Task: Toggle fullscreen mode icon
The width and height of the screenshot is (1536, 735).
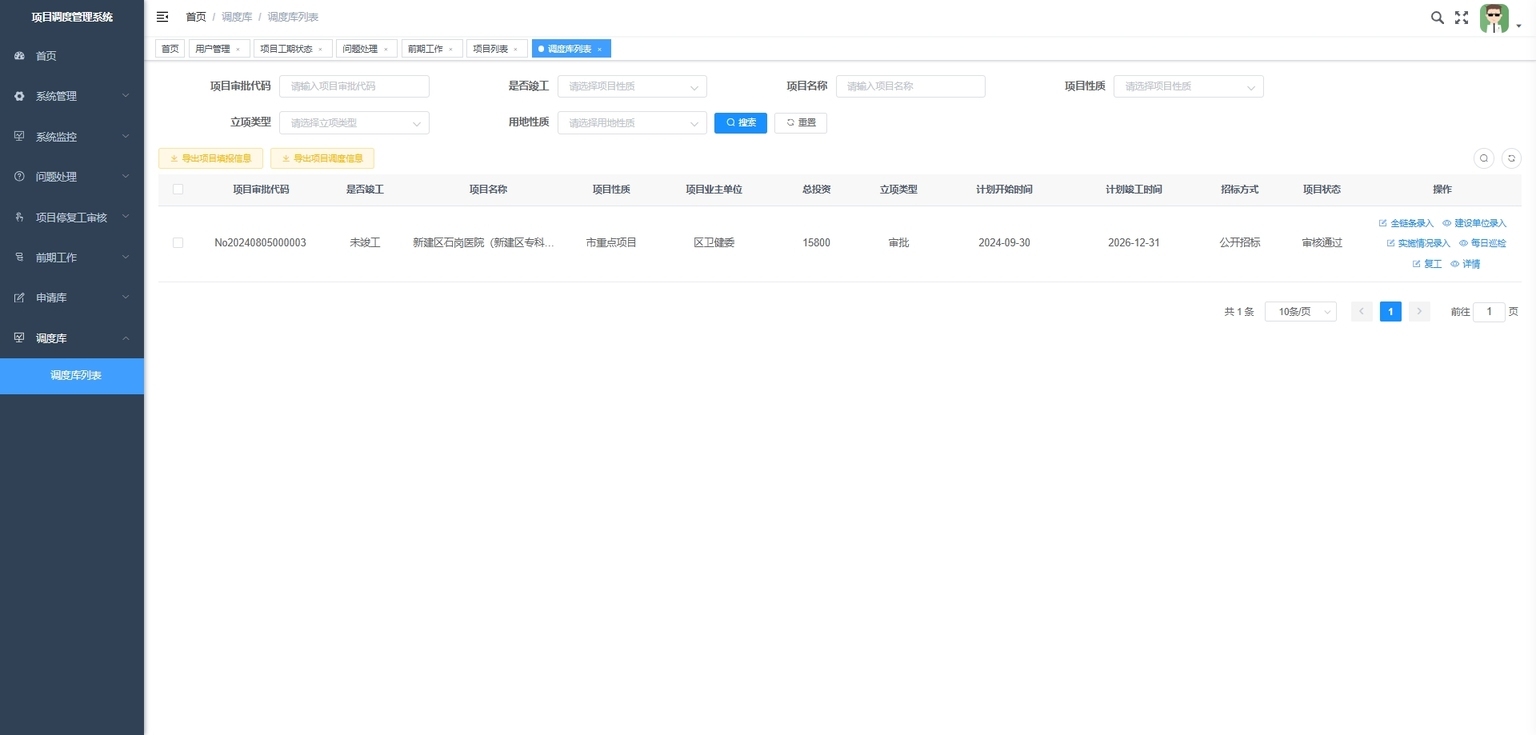Action: tap(1461, 17)
